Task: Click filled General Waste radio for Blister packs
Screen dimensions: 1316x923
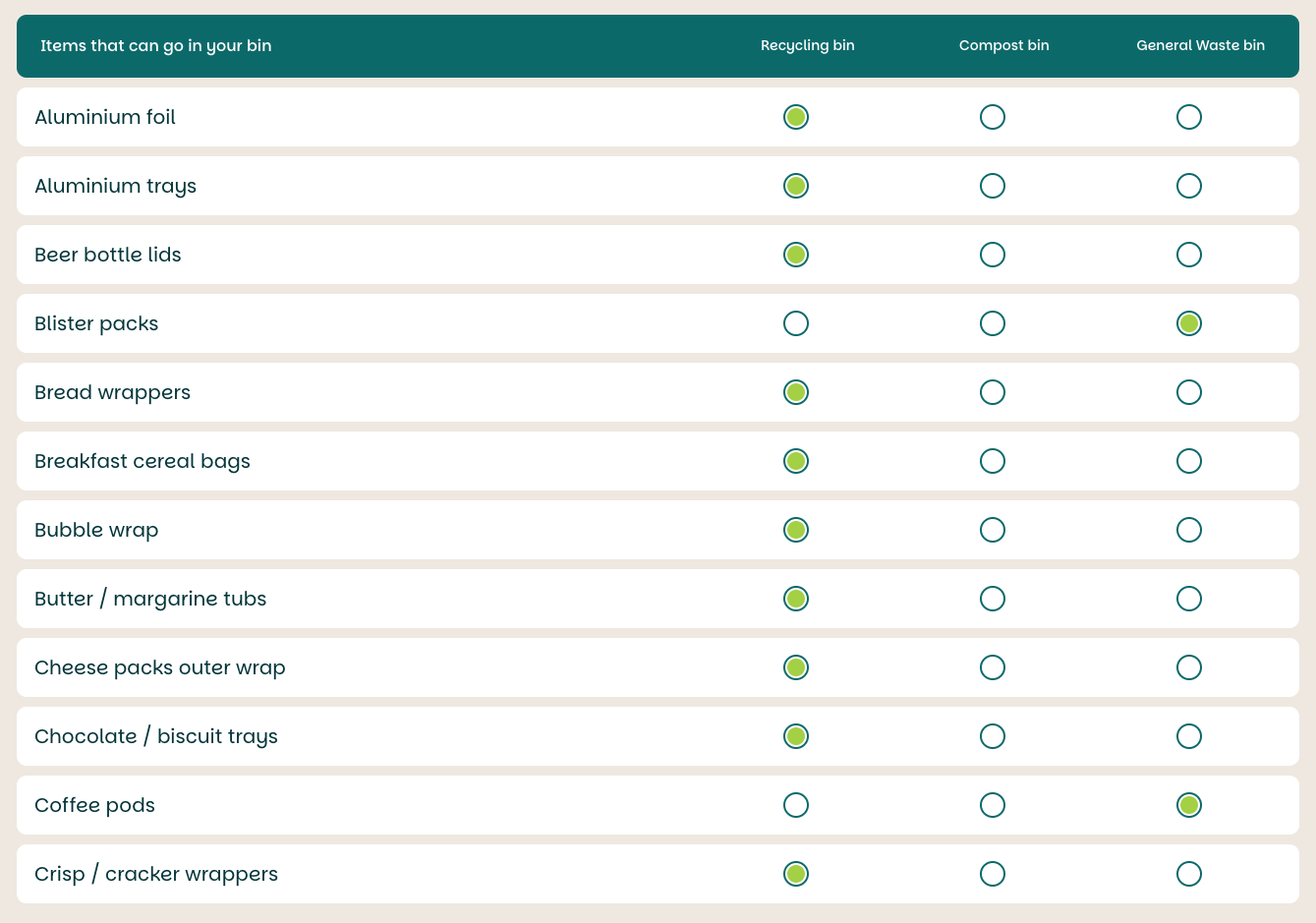Action: pyautogui.click(x=1189, y=323)
